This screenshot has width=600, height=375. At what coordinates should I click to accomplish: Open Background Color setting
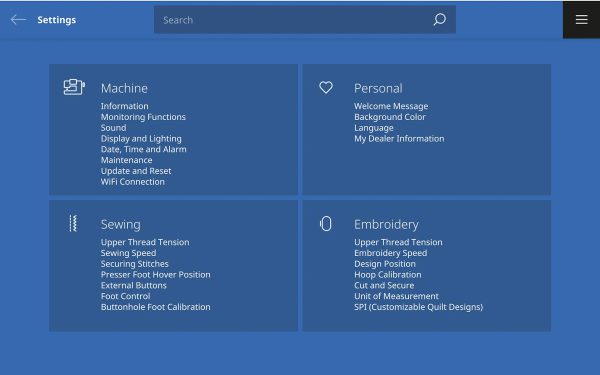390,117
